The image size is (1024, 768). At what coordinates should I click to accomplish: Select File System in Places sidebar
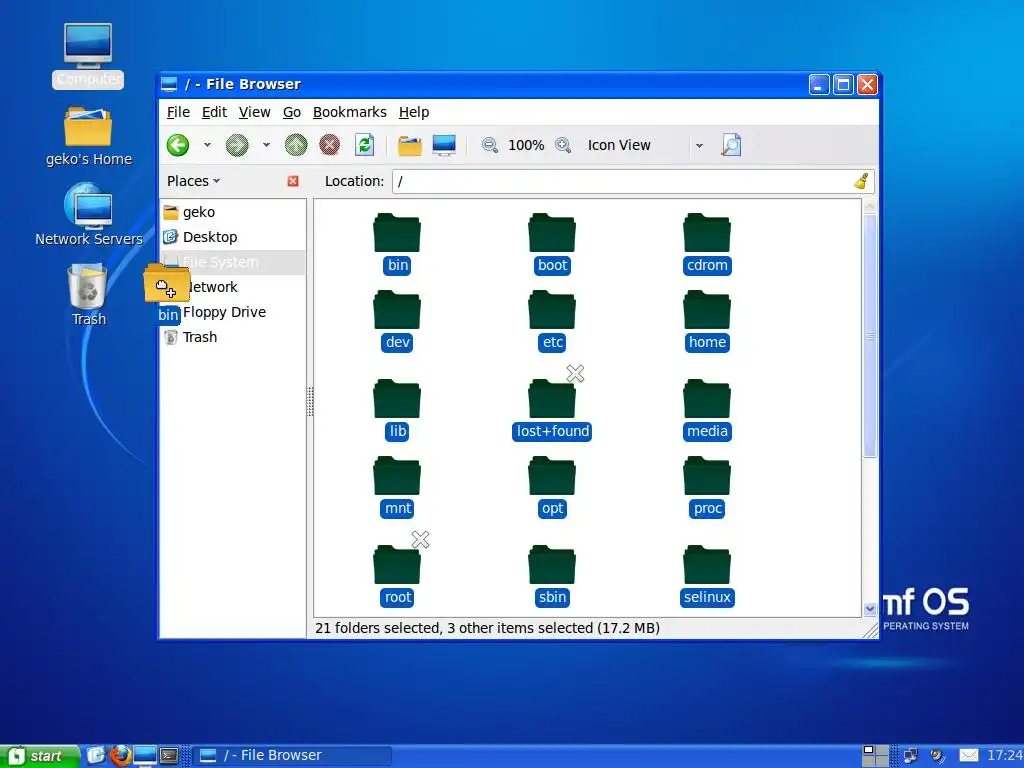[x=232, y=262]
